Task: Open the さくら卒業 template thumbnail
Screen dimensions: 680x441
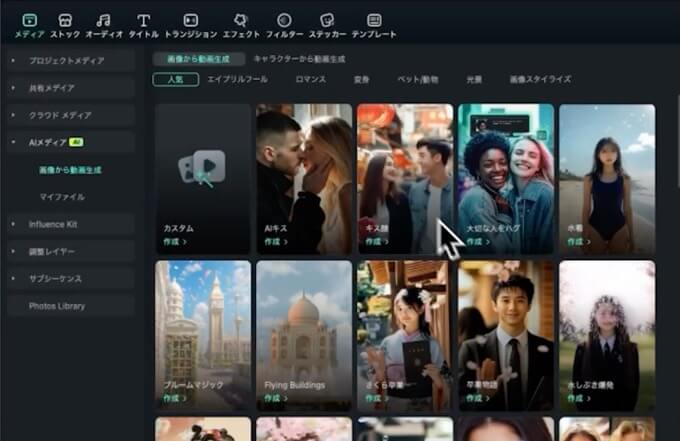Action: [x=405, y=335]
